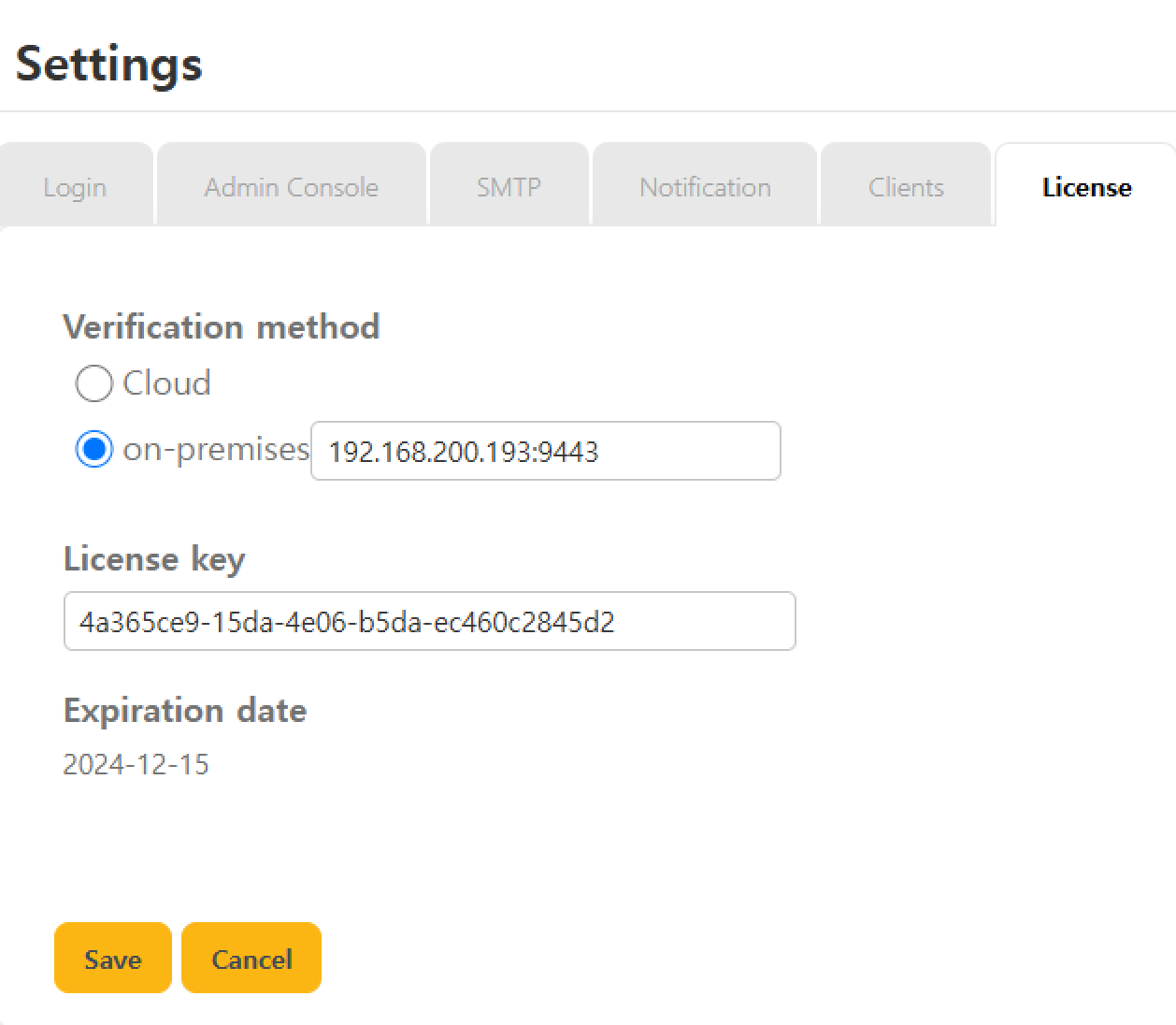Select the Notification tab
This screenshot has height=1025, width=1176.
coord(705,187)
